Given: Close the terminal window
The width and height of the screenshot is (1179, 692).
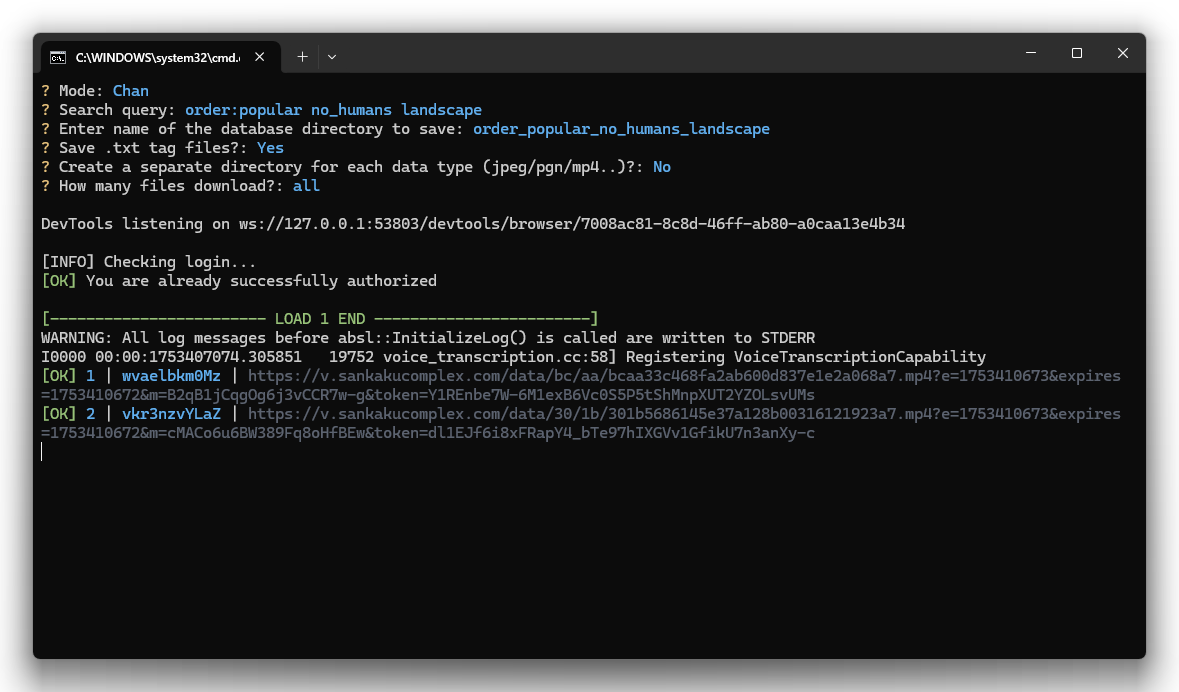Looking at the screenshot, I should [x=1123, y=53].
